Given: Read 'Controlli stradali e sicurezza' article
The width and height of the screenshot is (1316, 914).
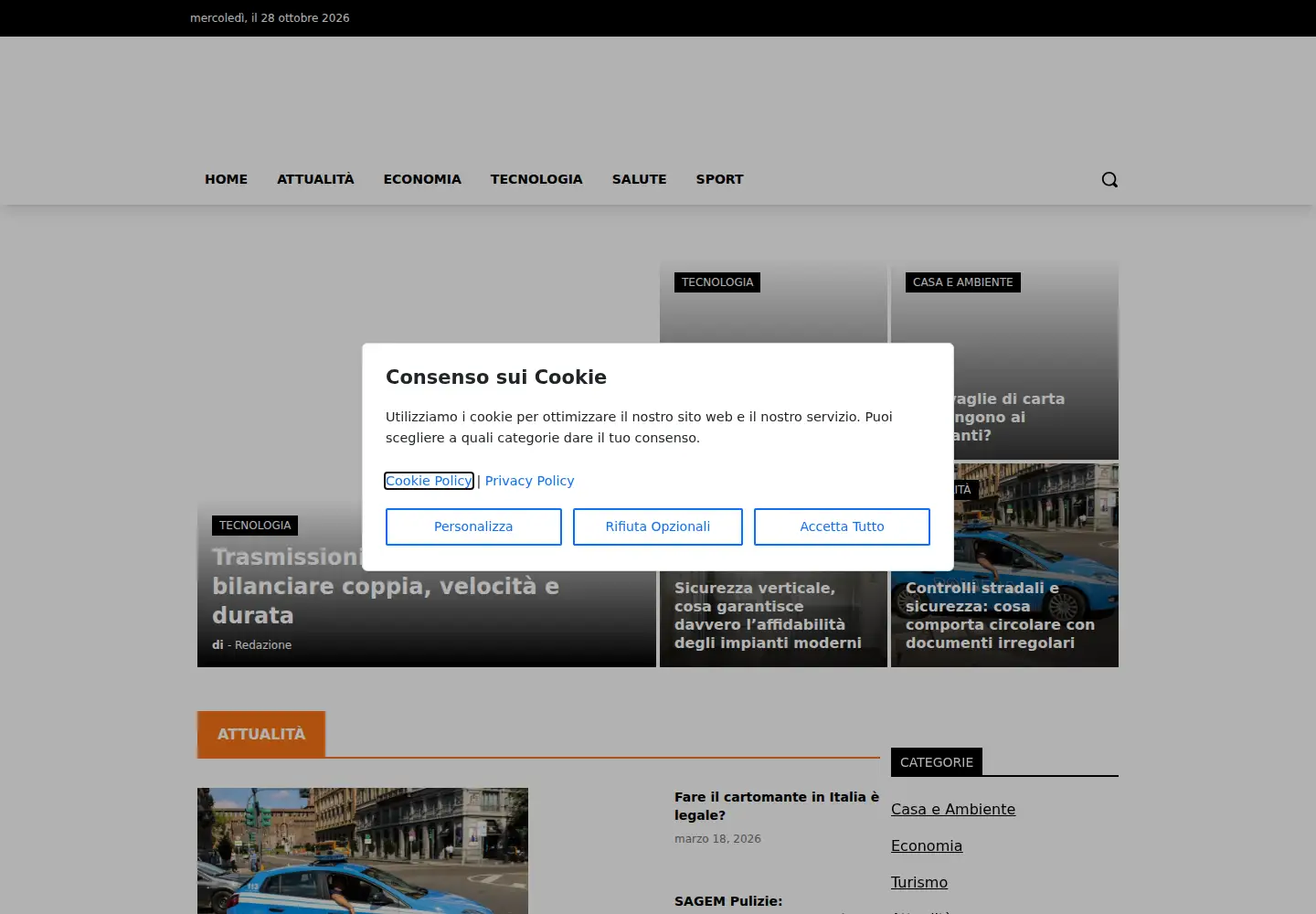Looking at the screenshot, I should coord(1000,615).
